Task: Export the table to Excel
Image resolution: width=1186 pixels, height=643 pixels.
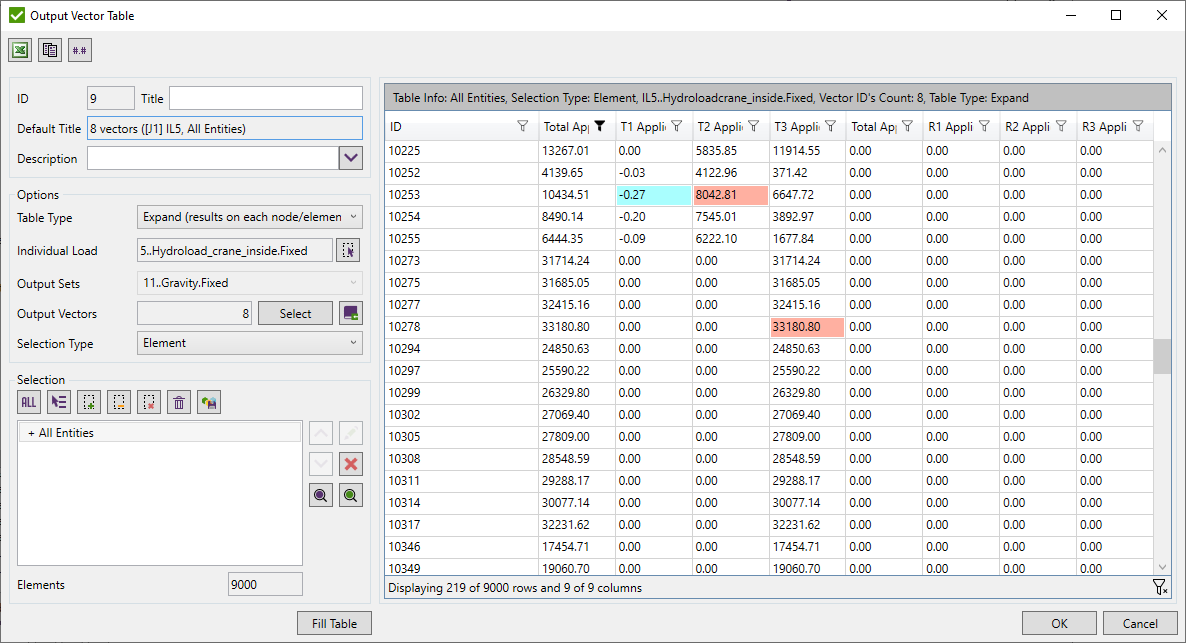Action: tap(19, 50)
